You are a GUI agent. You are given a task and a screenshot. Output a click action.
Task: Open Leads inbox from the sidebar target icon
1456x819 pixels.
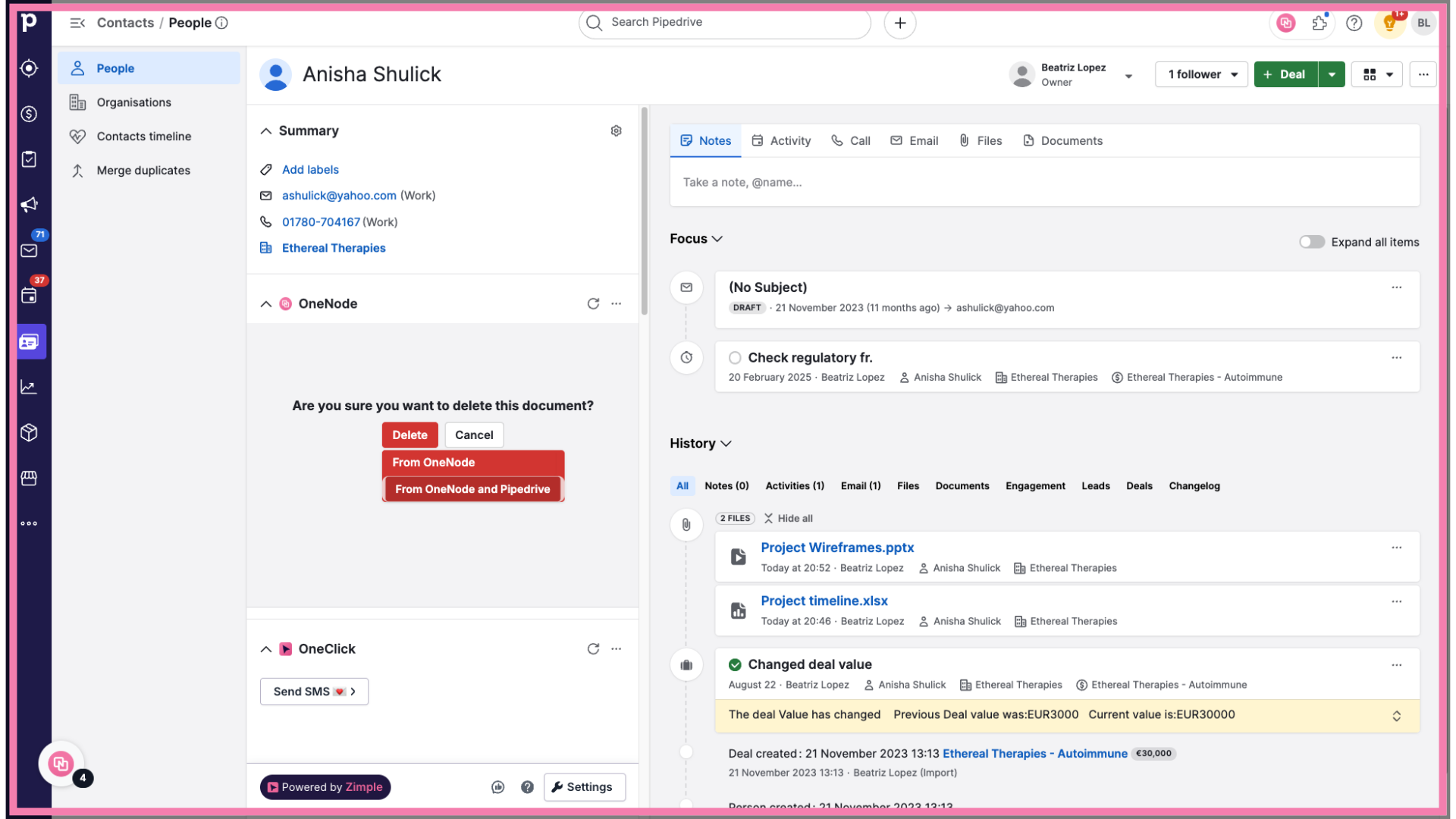tap(29, 68)
